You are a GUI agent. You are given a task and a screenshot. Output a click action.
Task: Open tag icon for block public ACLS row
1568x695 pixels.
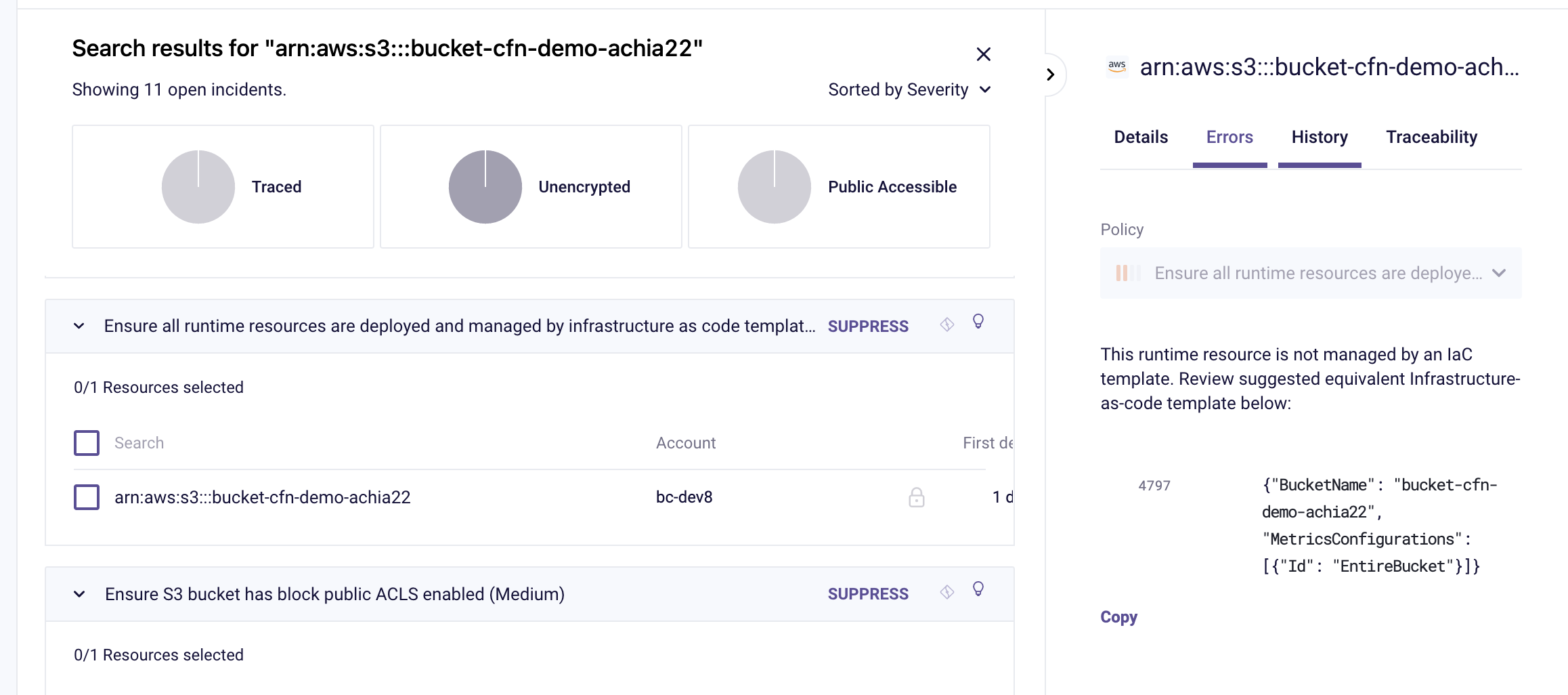click(947, 592)
